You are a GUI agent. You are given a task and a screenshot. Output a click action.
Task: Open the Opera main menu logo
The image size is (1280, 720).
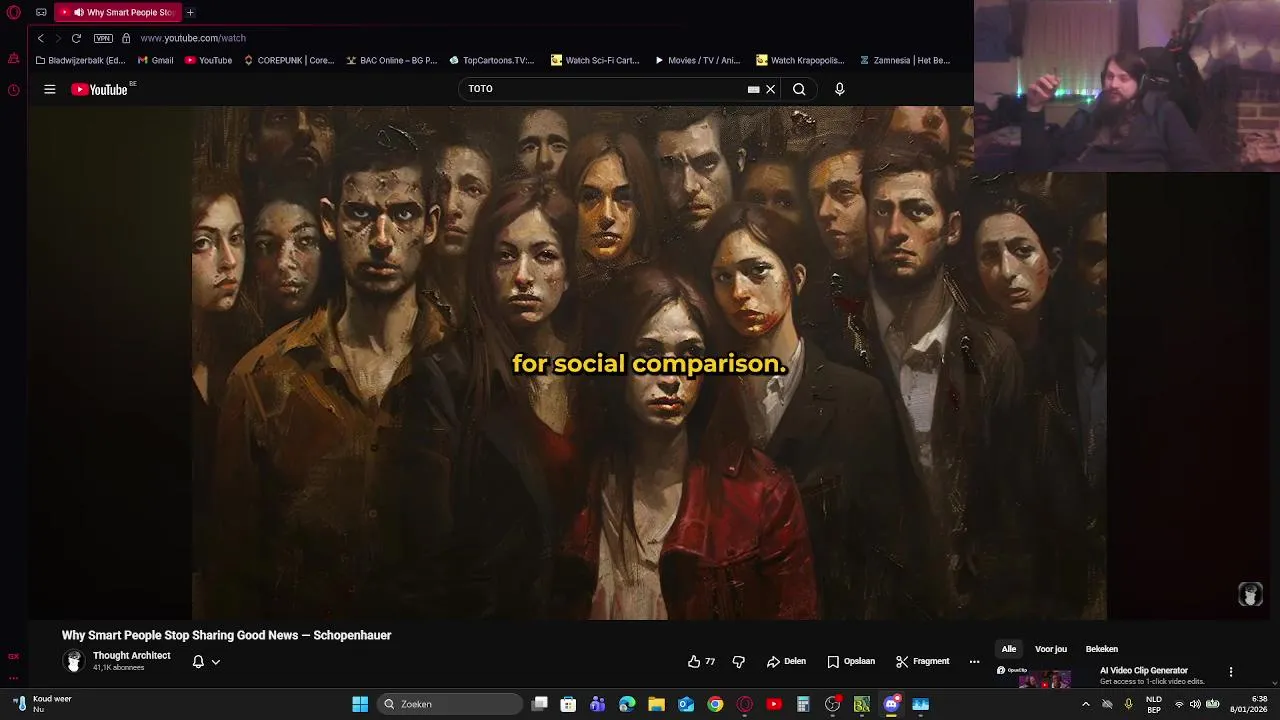14,13
